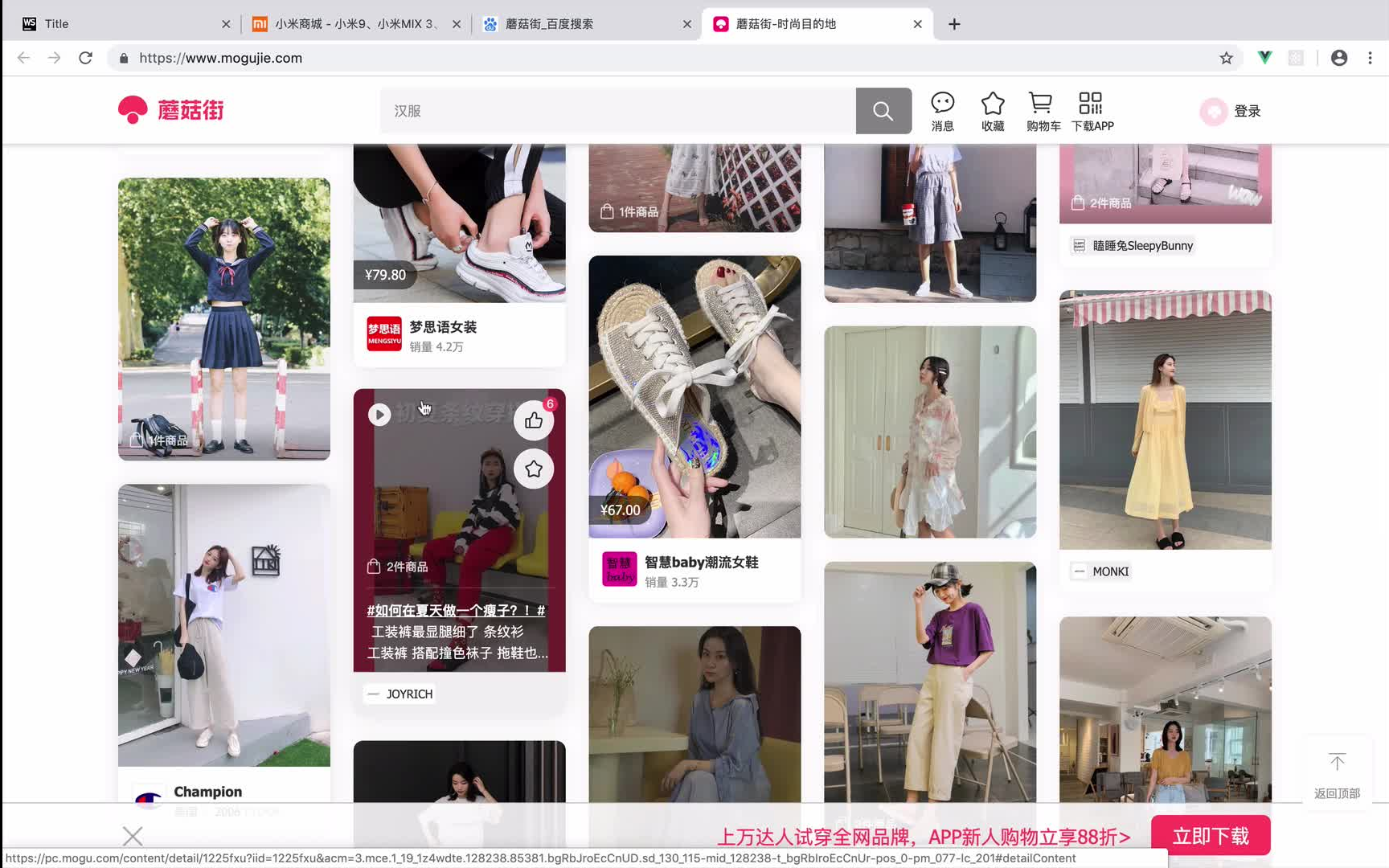Open the MONKI brand label
This screenshot has width=1389, height=868.
[x=1101, y=571]
